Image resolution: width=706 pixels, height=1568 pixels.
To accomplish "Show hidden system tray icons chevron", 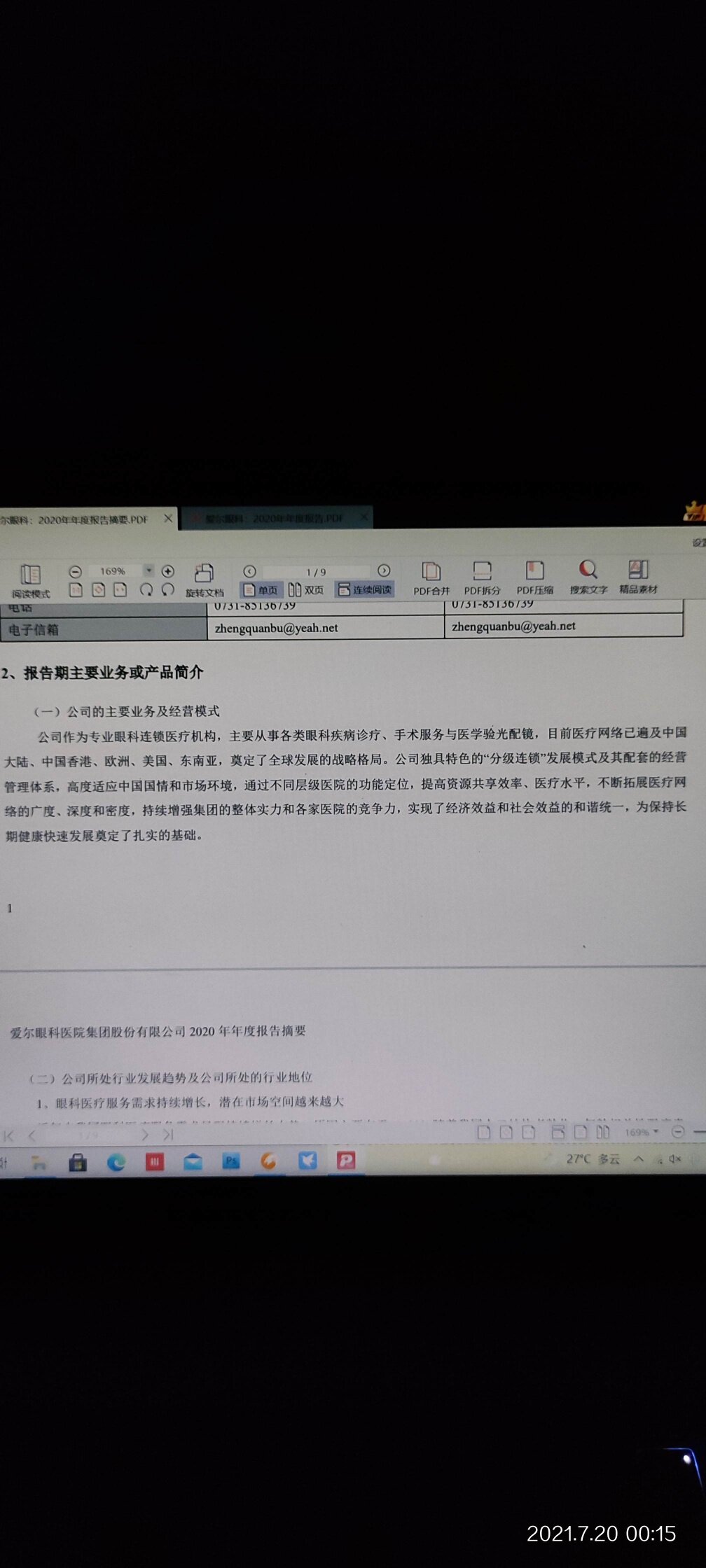I will tap(638, 1158).
